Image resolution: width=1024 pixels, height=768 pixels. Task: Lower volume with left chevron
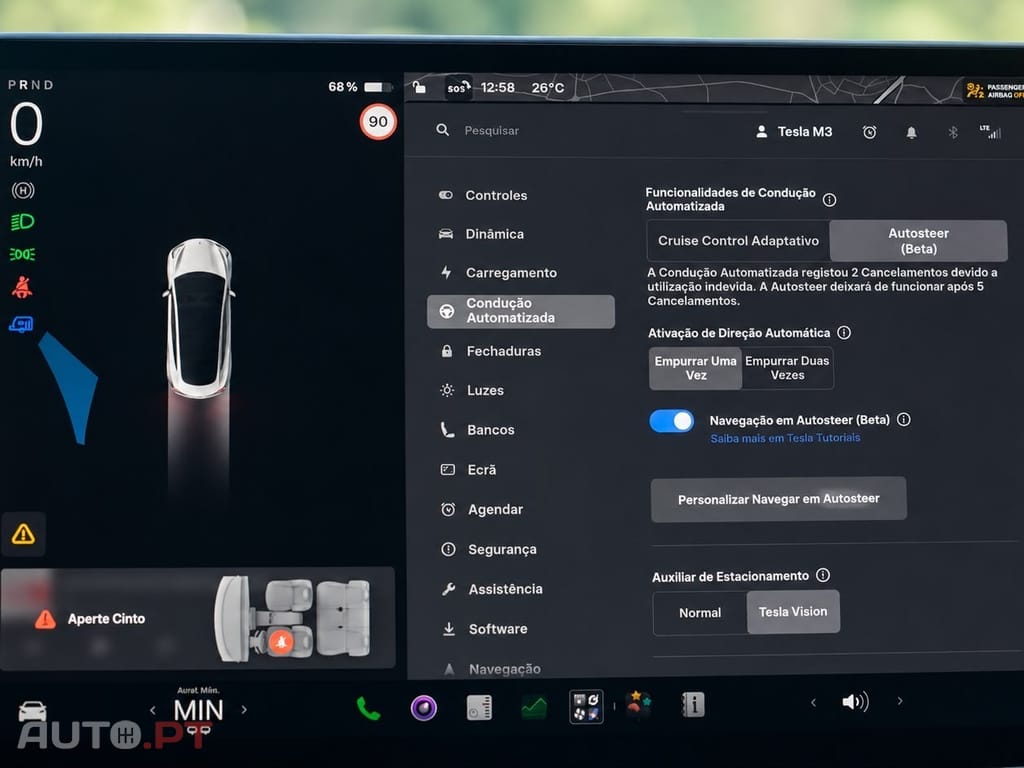813,702
